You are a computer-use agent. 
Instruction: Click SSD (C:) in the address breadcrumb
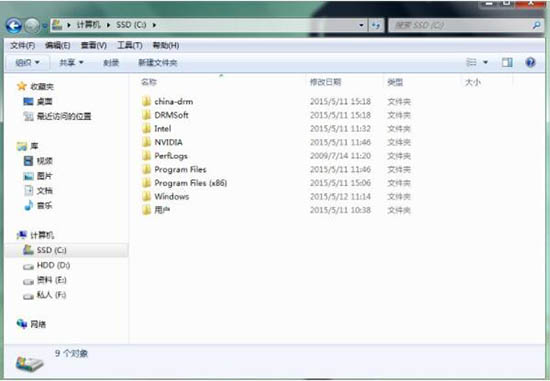pyautogui.click(x=131, y=25)
